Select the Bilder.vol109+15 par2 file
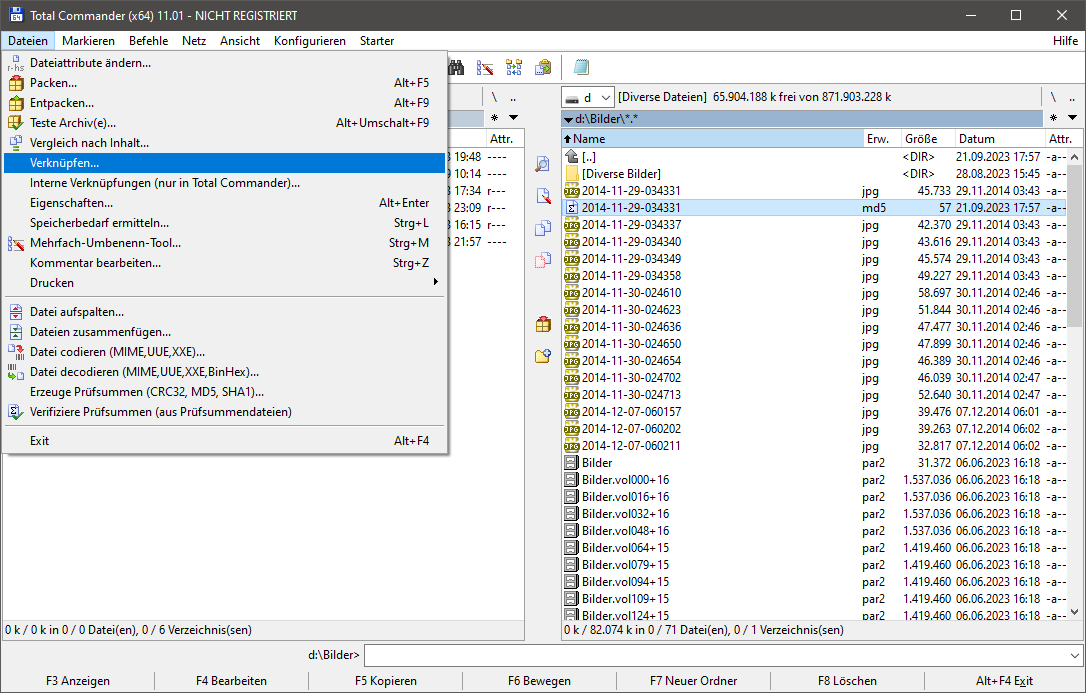Screen dimensions: 1086x693 pos(815,599)
